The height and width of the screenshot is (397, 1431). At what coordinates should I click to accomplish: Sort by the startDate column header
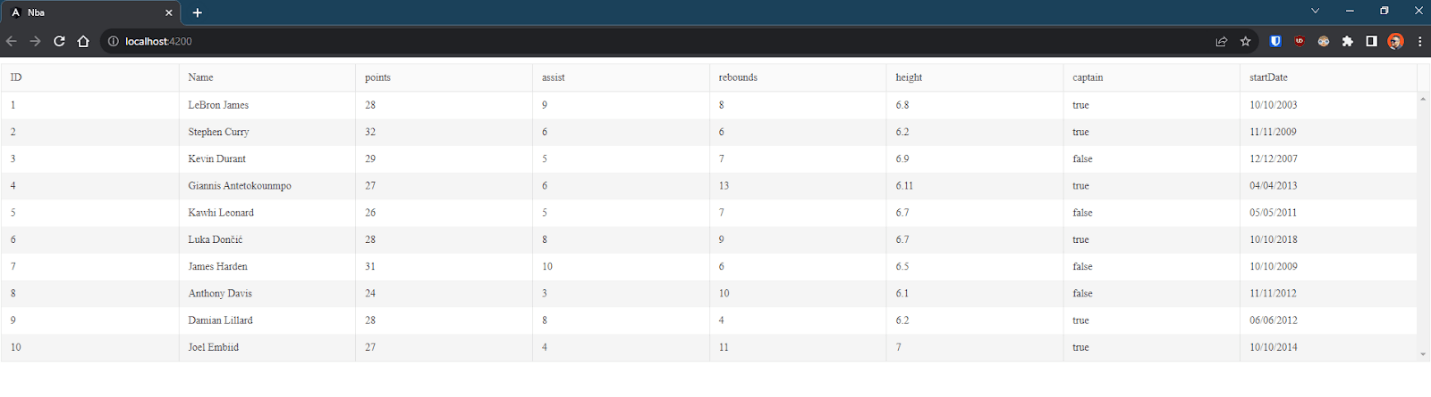point(1329,77)
